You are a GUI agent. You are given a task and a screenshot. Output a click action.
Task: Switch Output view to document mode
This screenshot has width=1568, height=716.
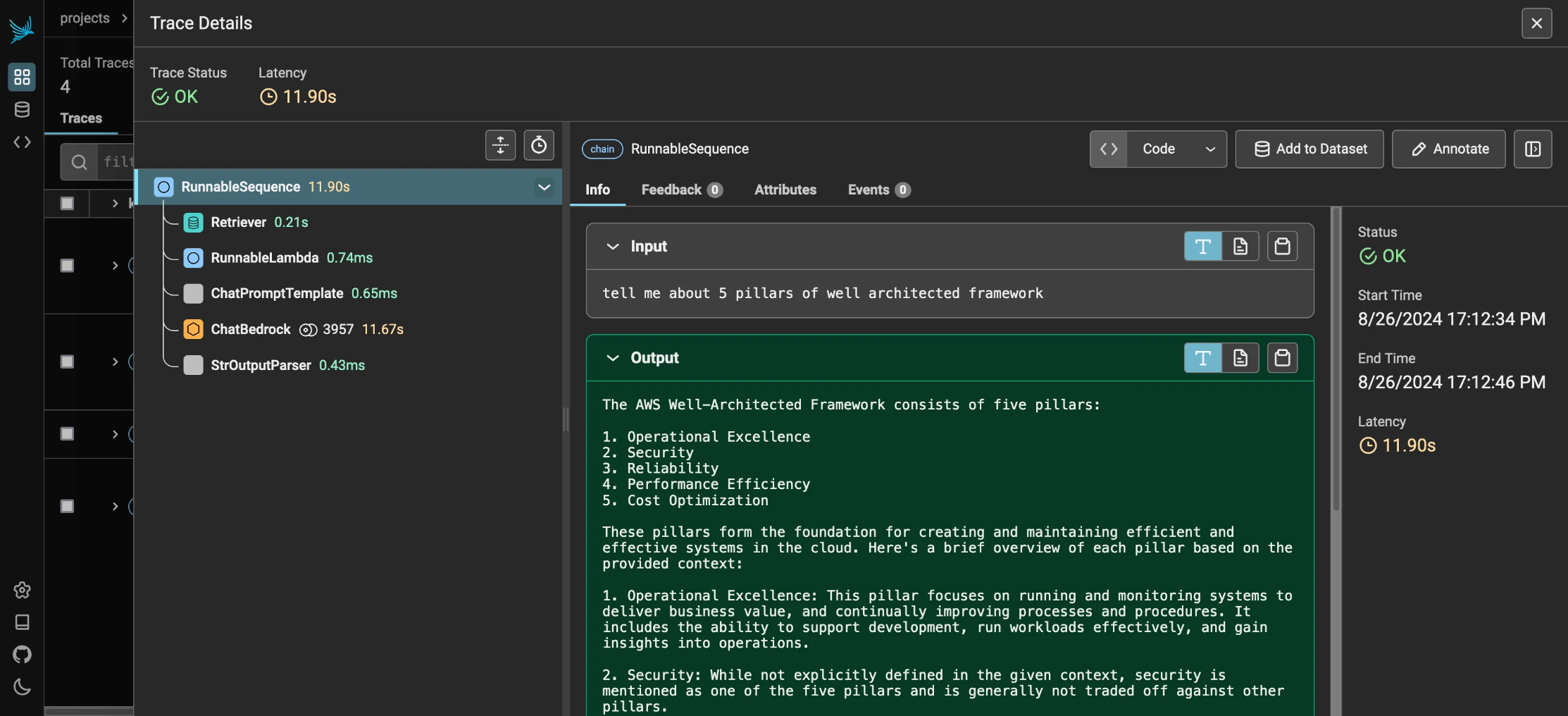1240,358
